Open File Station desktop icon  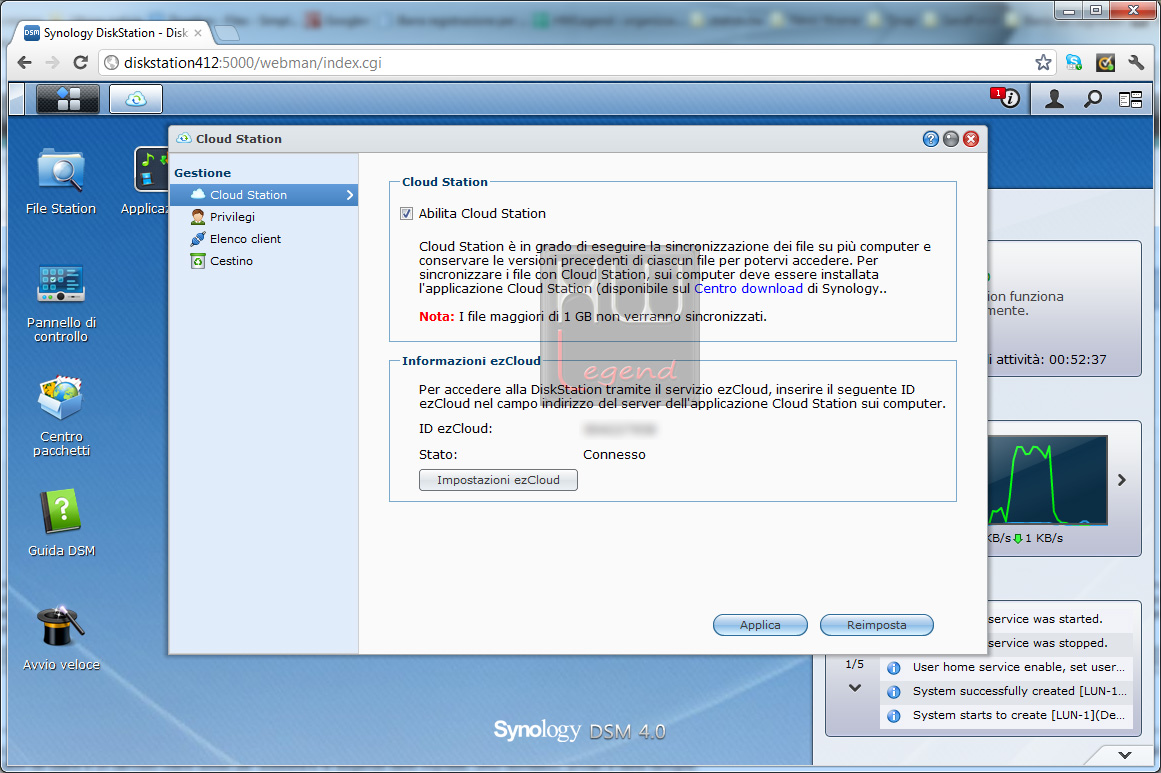click(x=61, y=181)
